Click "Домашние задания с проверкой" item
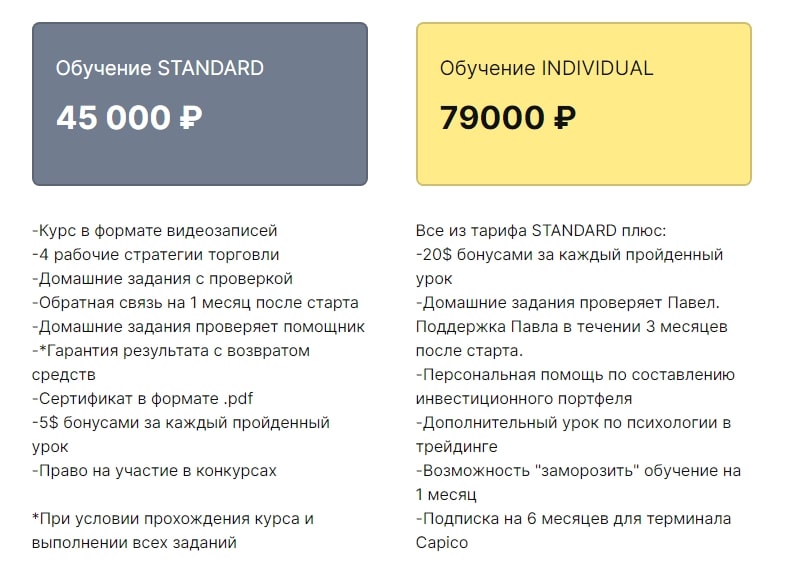Viewport: 785px width, 565px height. (162, 279)
